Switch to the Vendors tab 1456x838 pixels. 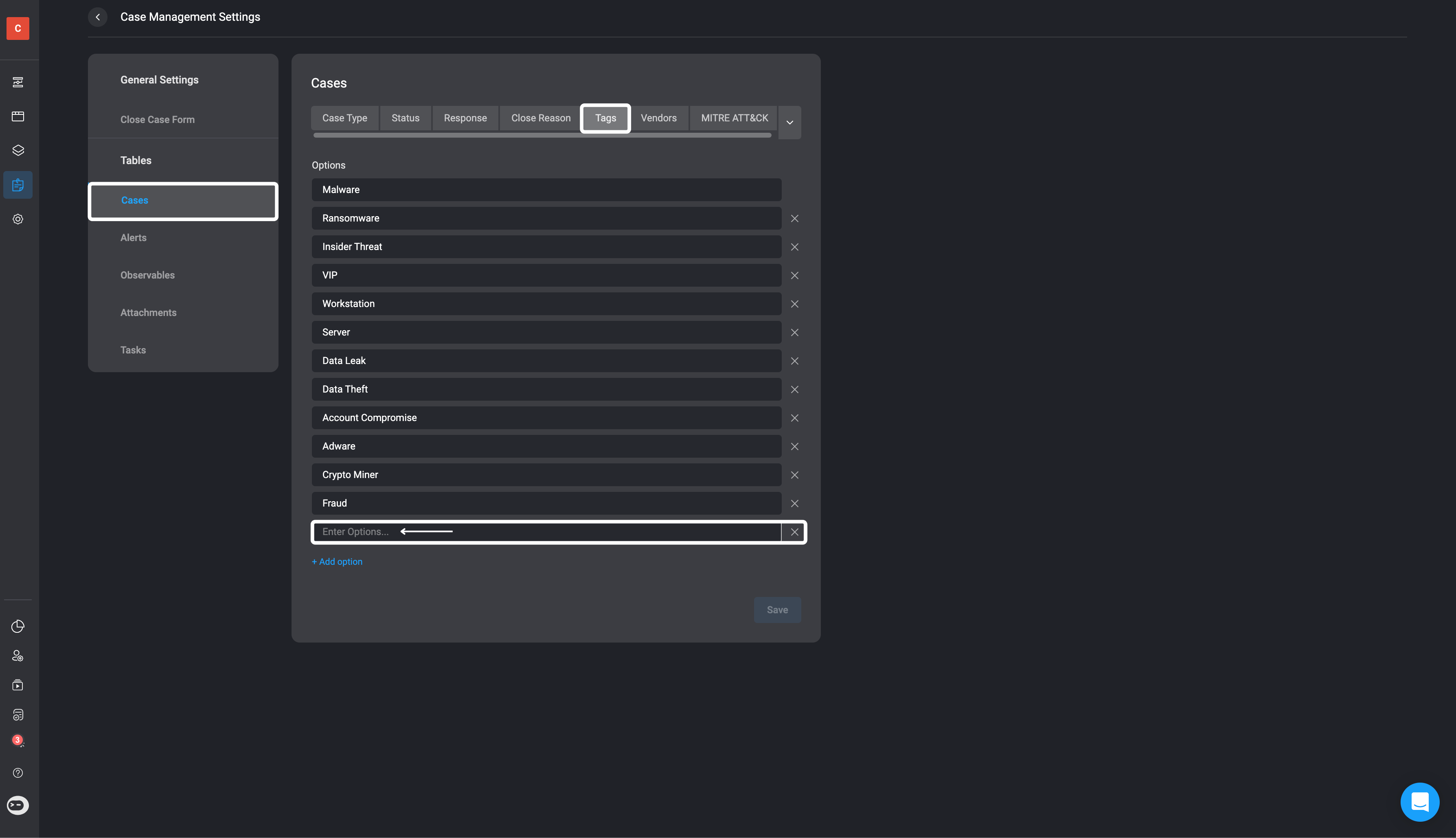tap(658, 118)
